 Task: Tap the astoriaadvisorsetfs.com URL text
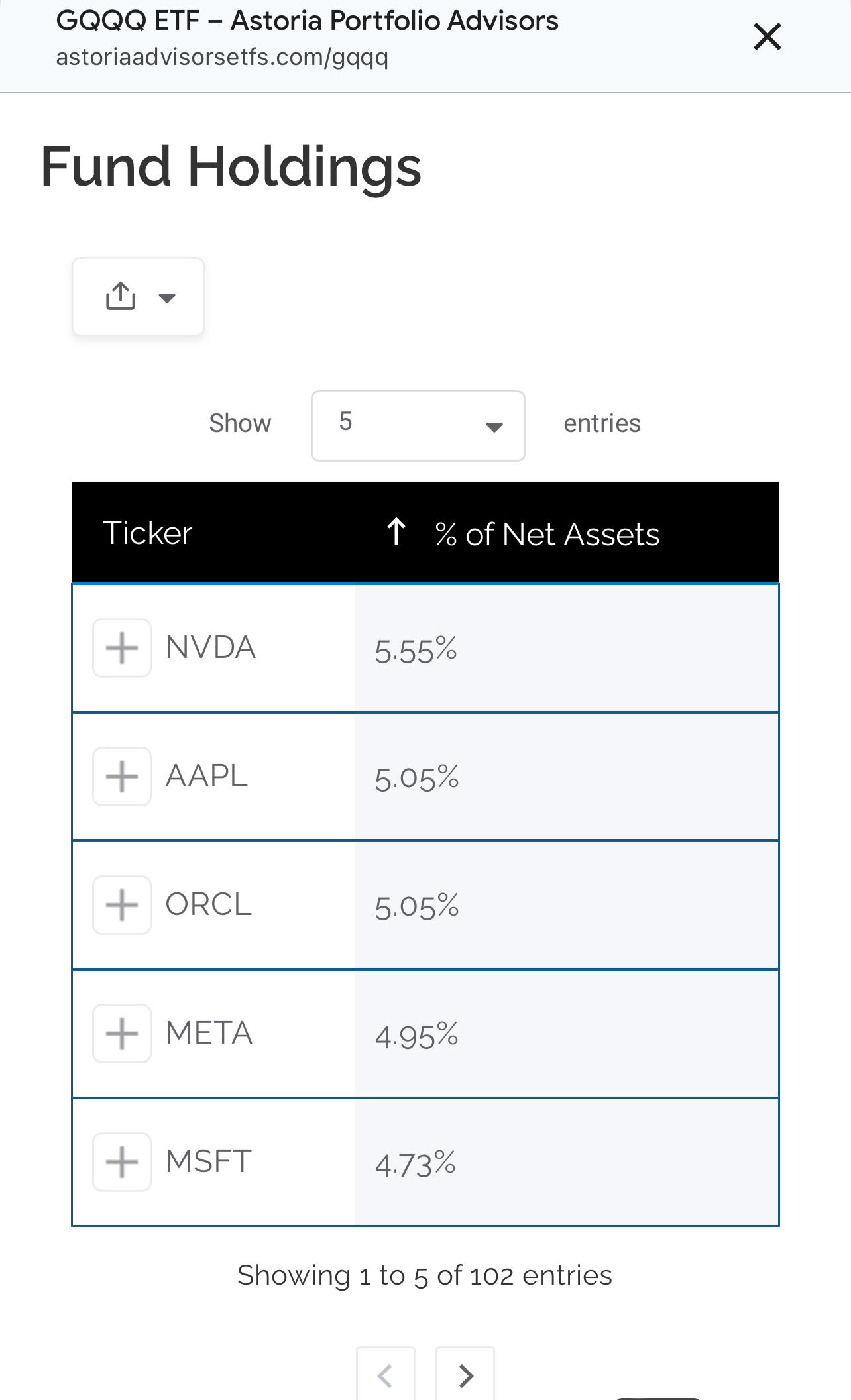(222, 58)
